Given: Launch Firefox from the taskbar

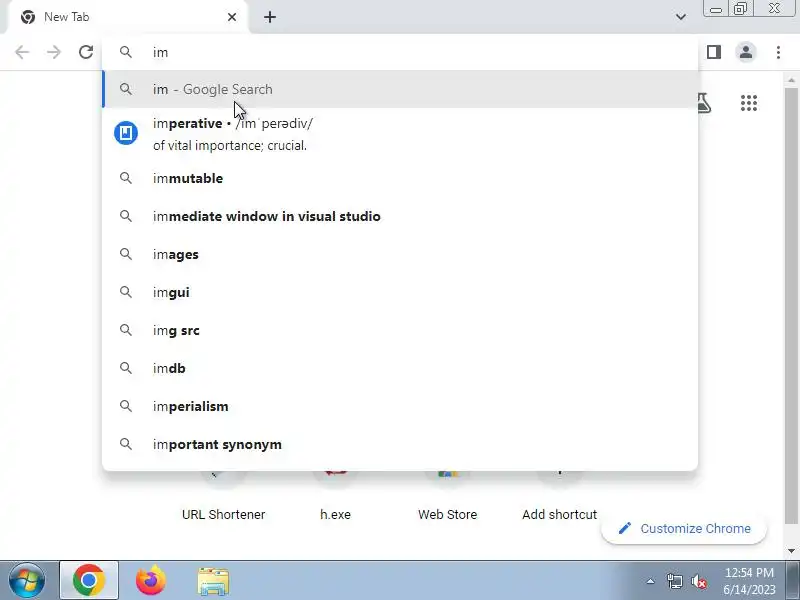Looking at the screenshot, I should pos(151,580).
